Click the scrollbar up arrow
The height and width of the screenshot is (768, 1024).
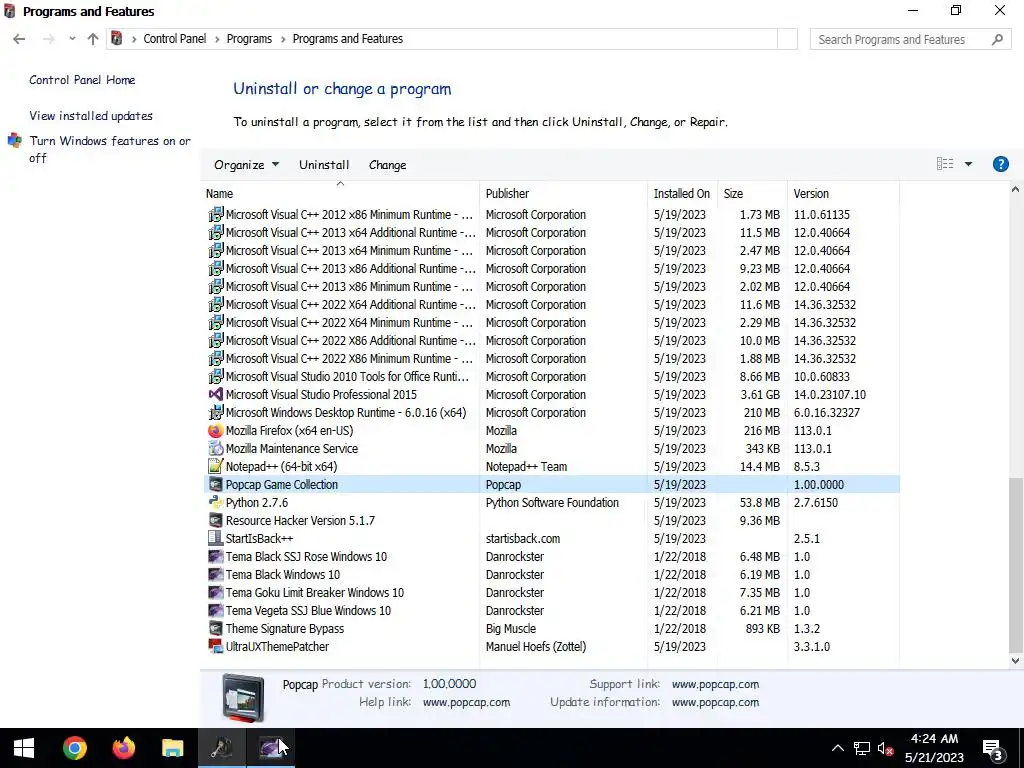(1015, 189)
